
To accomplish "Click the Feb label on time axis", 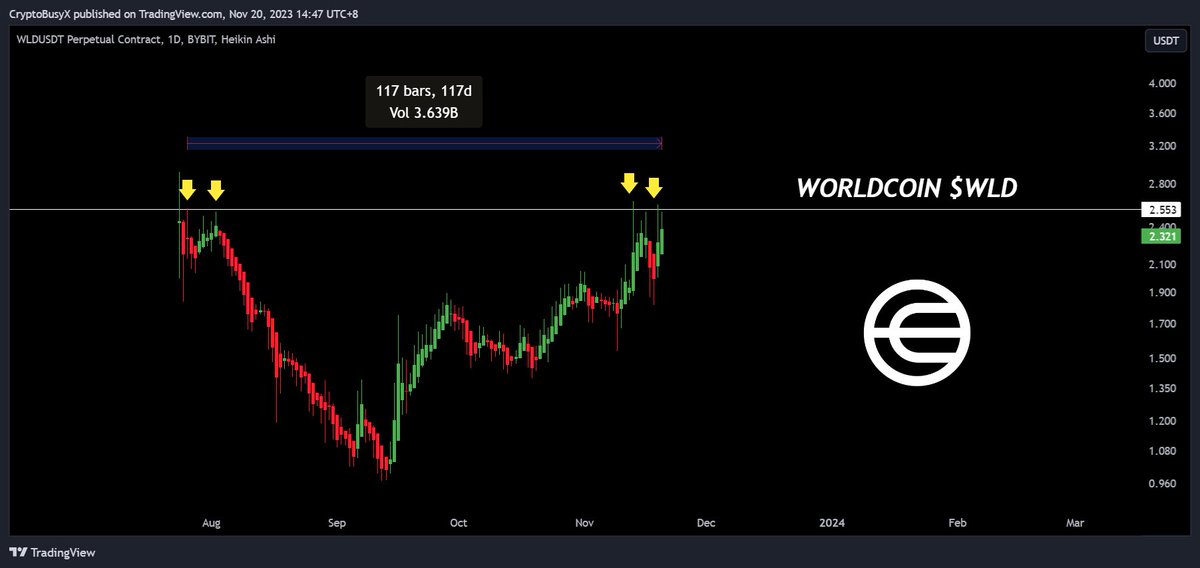I will point(957,523).
